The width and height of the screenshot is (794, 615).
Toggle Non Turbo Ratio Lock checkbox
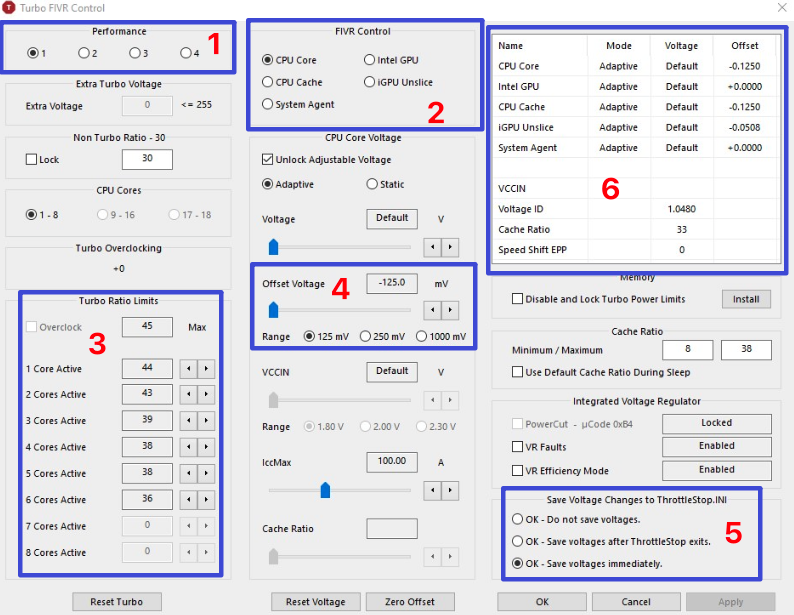(x=31, y=159)
